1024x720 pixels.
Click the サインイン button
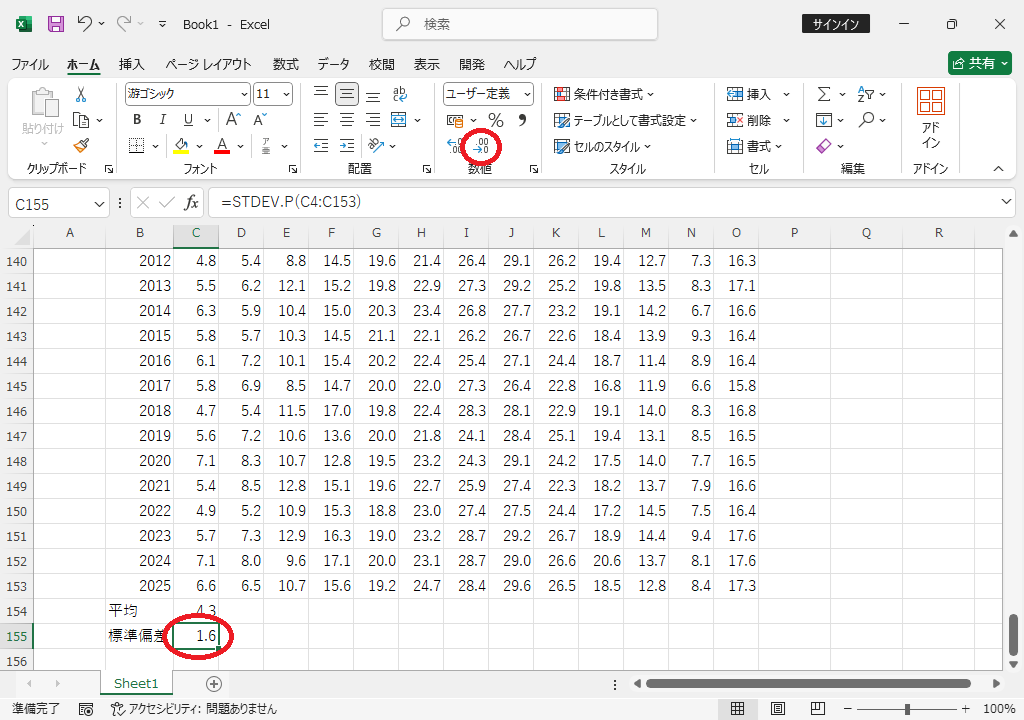pos(835,24)
